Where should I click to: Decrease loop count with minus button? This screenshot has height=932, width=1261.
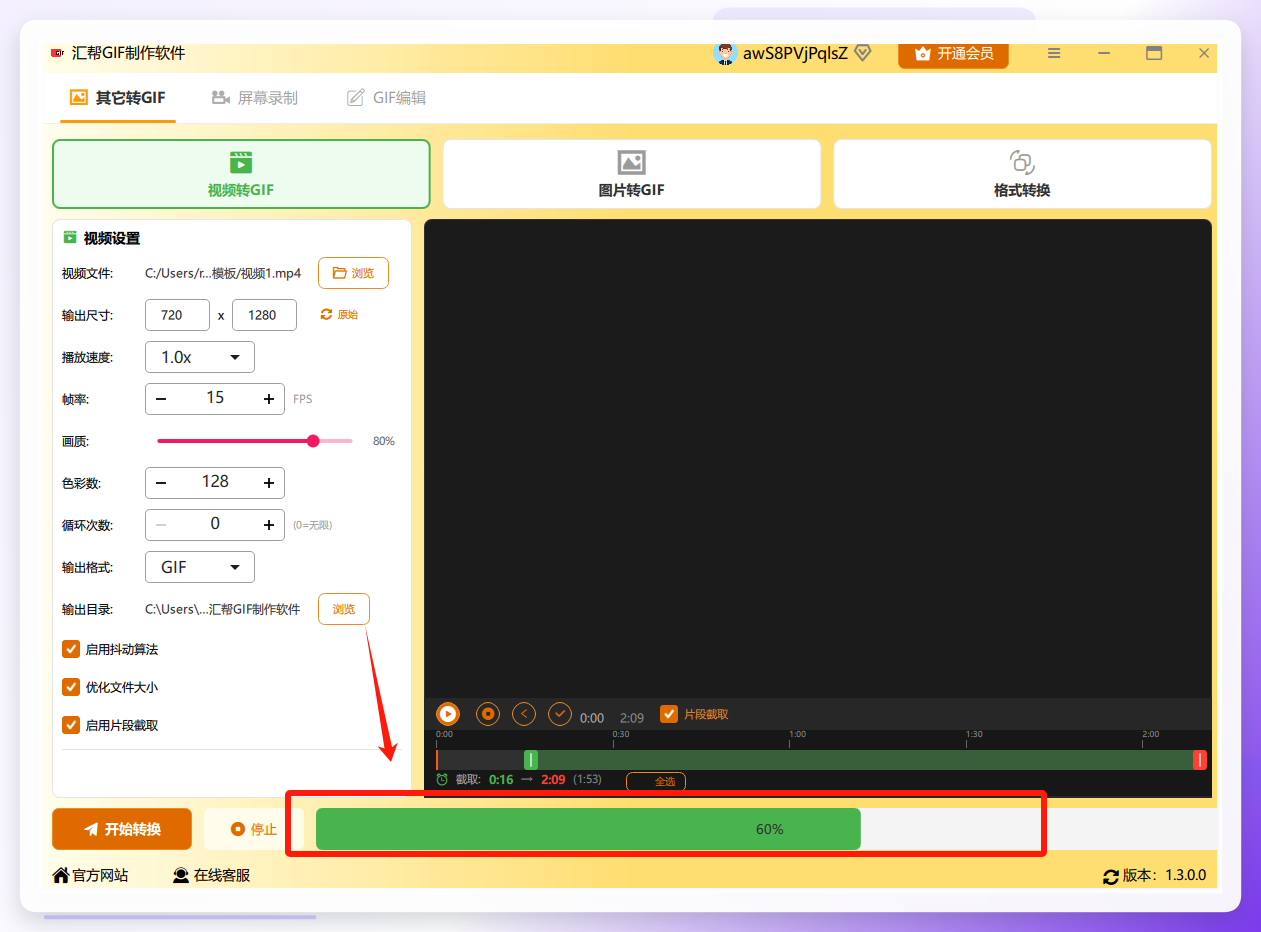[161, 525]
